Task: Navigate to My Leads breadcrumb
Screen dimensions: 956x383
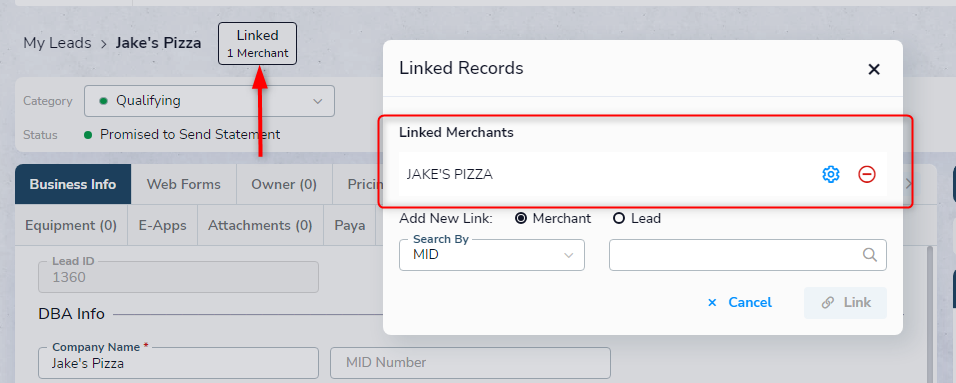Action: pos(57,43)
